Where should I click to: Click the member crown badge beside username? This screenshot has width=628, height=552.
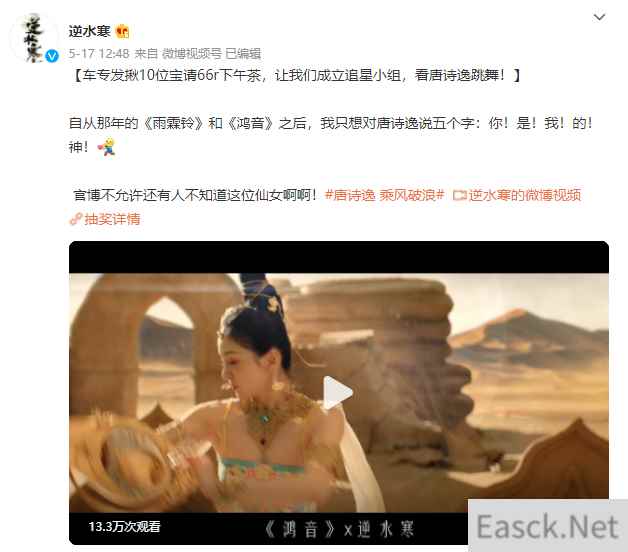[123, 32]
